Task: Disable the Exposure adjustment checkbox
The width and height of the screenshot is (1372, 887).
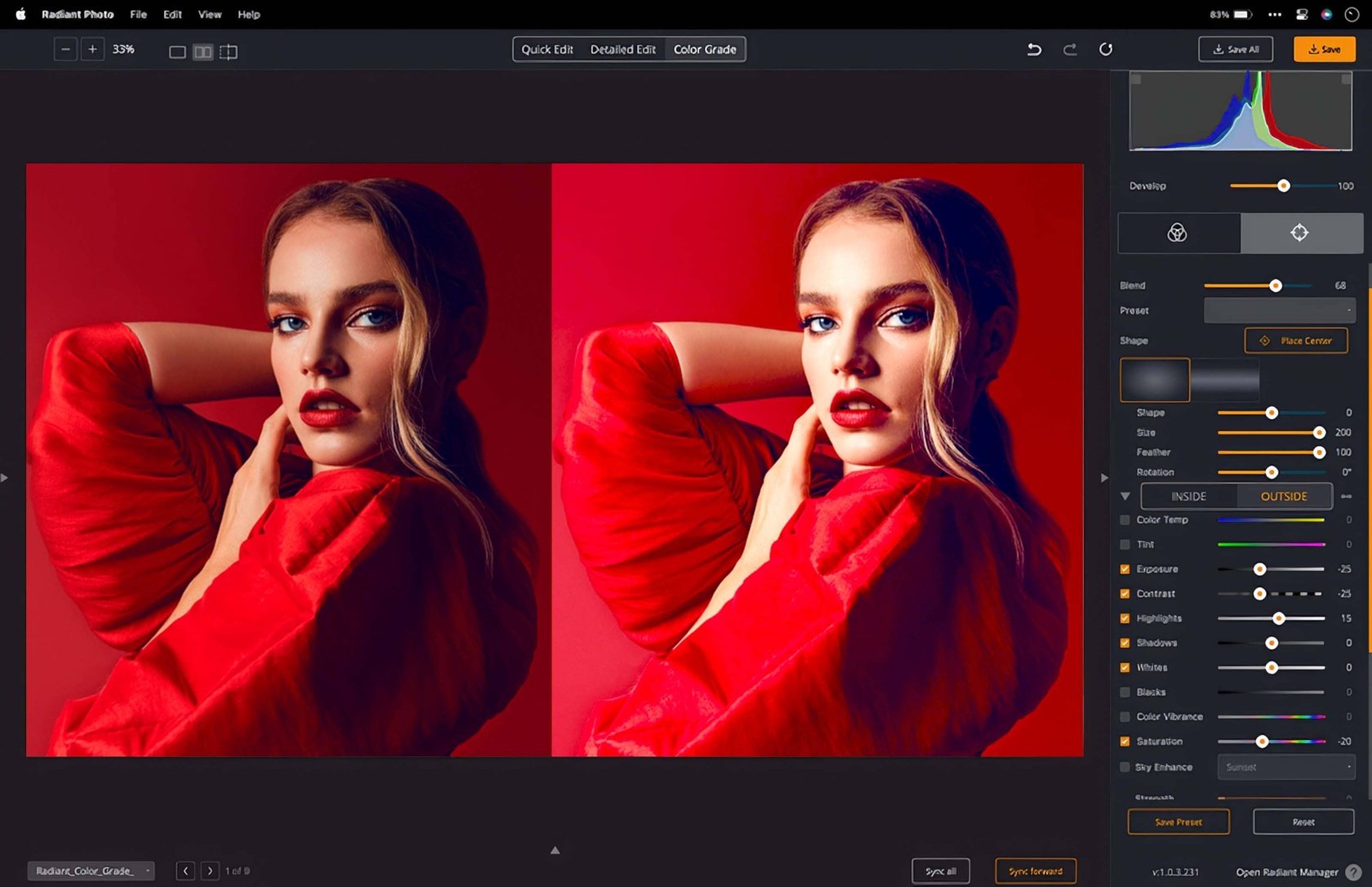Action: pyautogui.click(x=1125, y=569)
